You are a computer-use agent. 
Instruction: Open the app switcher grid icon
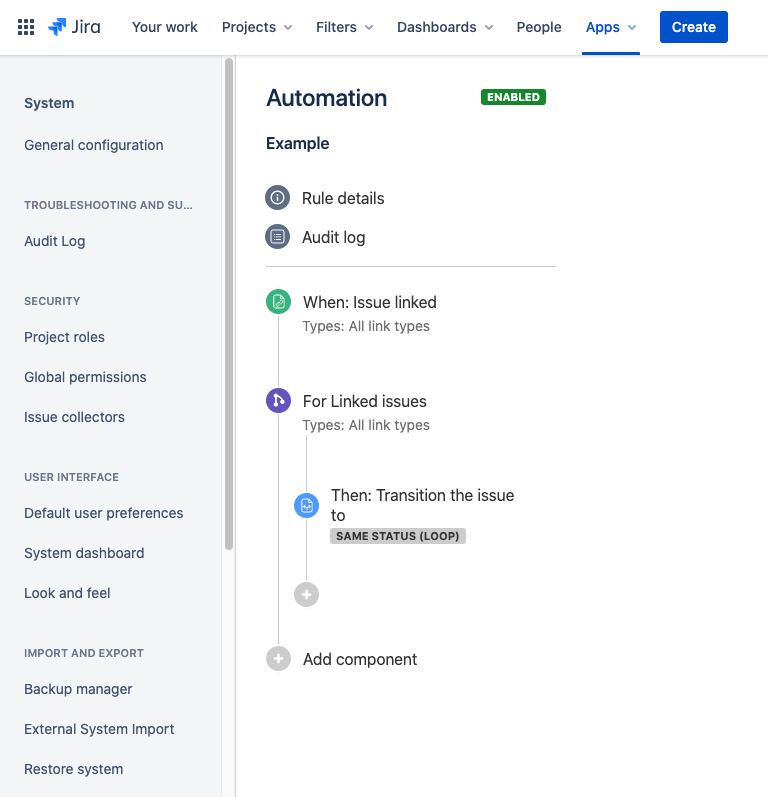click(x=26, y=27)
